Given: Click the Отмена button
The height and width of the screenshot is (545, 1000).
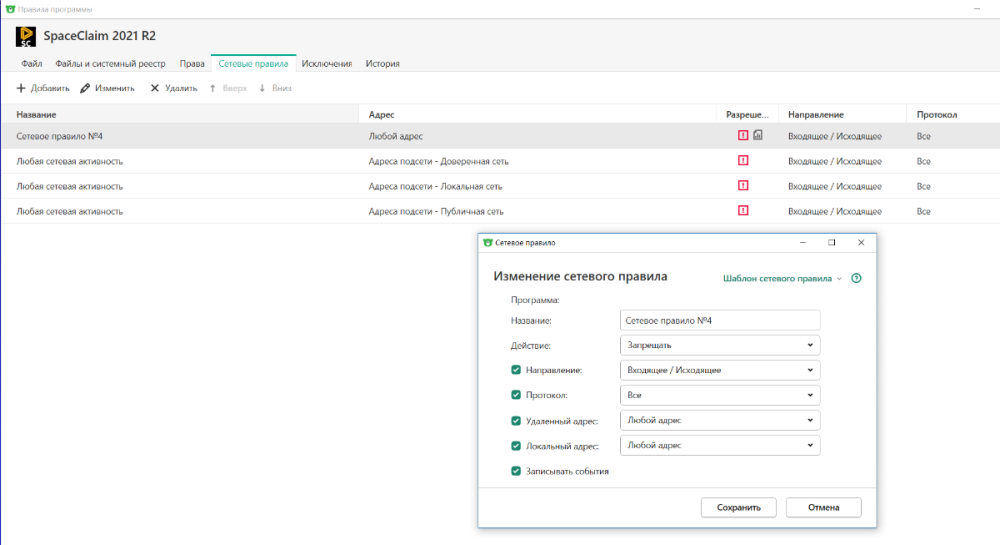Looking at the screenshot, I should point(823,507).
